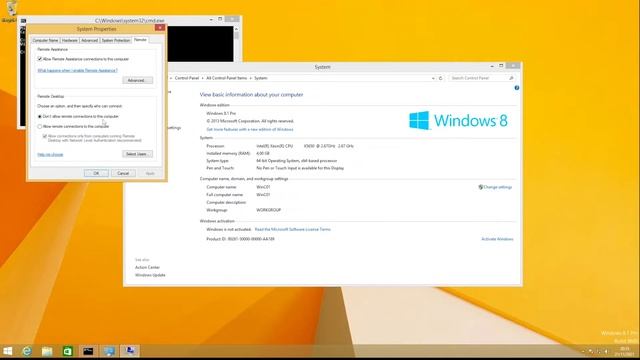
Task: Select Allow remote connections to this computer
Action: pos(40,127)
